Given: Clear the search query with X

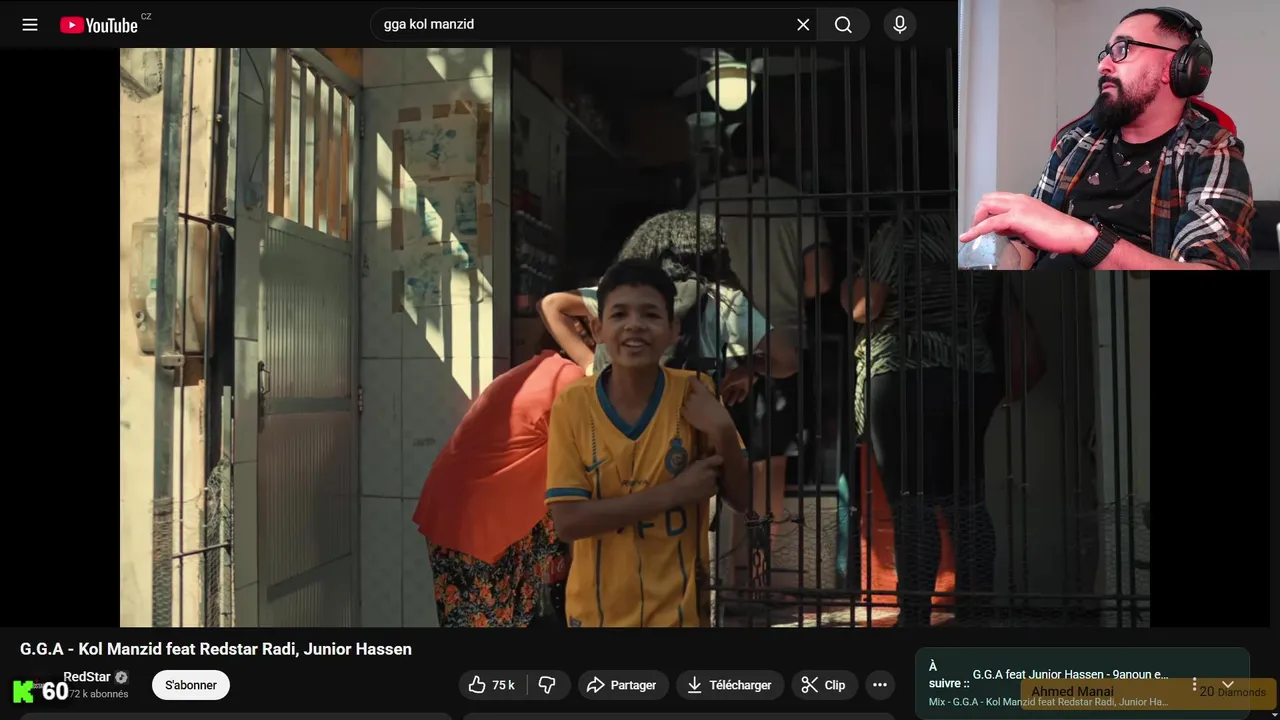Looking at the screenshot, I should [803, 25].
